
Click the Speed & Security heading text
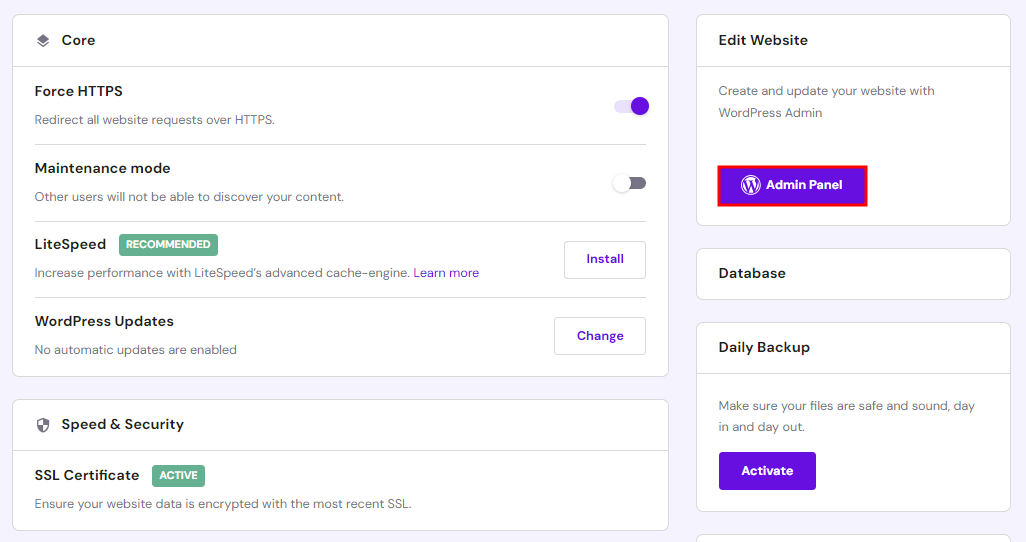tap(122, 425)
